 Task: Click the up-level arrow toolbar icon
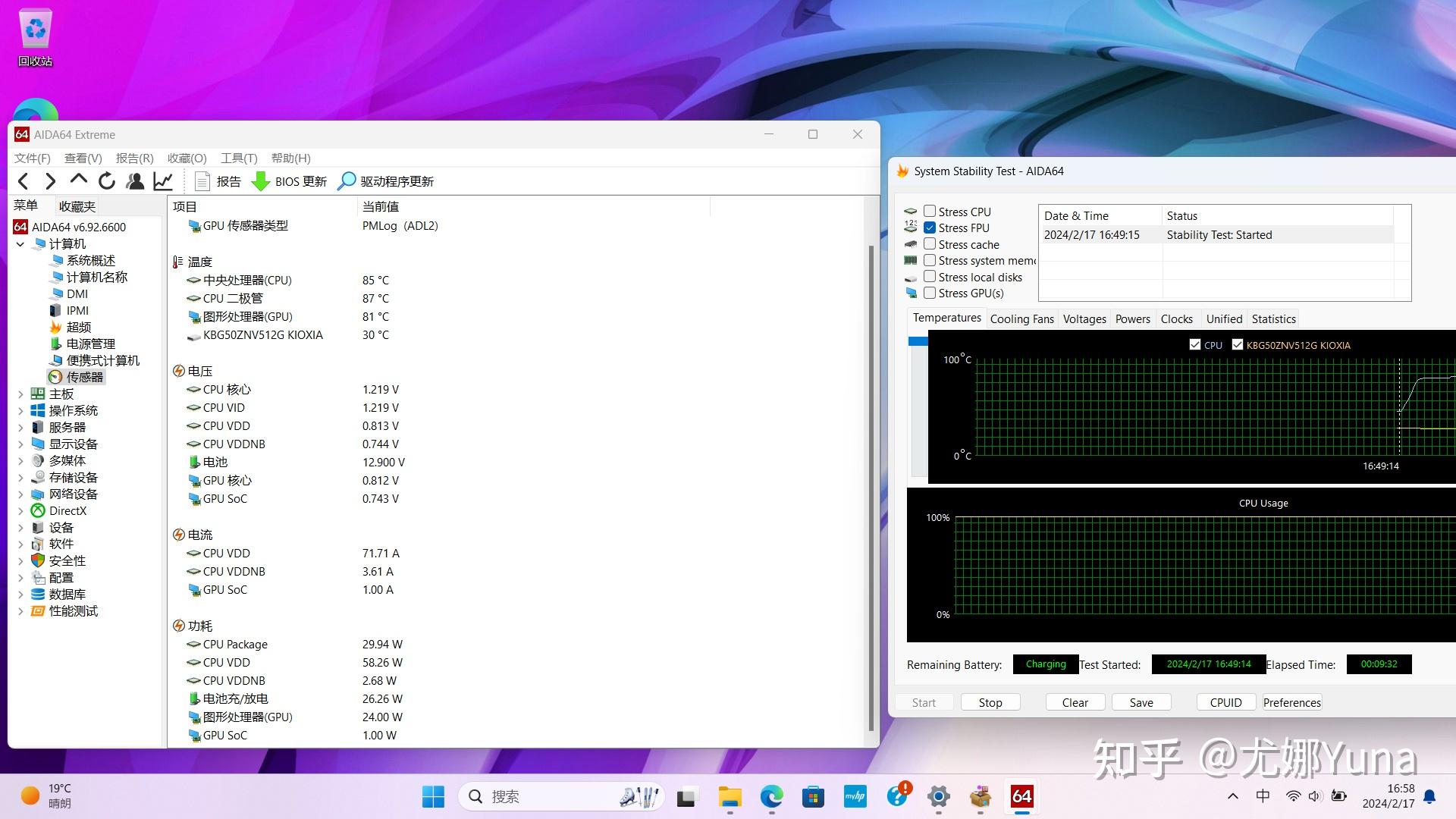tap(78, 180)
